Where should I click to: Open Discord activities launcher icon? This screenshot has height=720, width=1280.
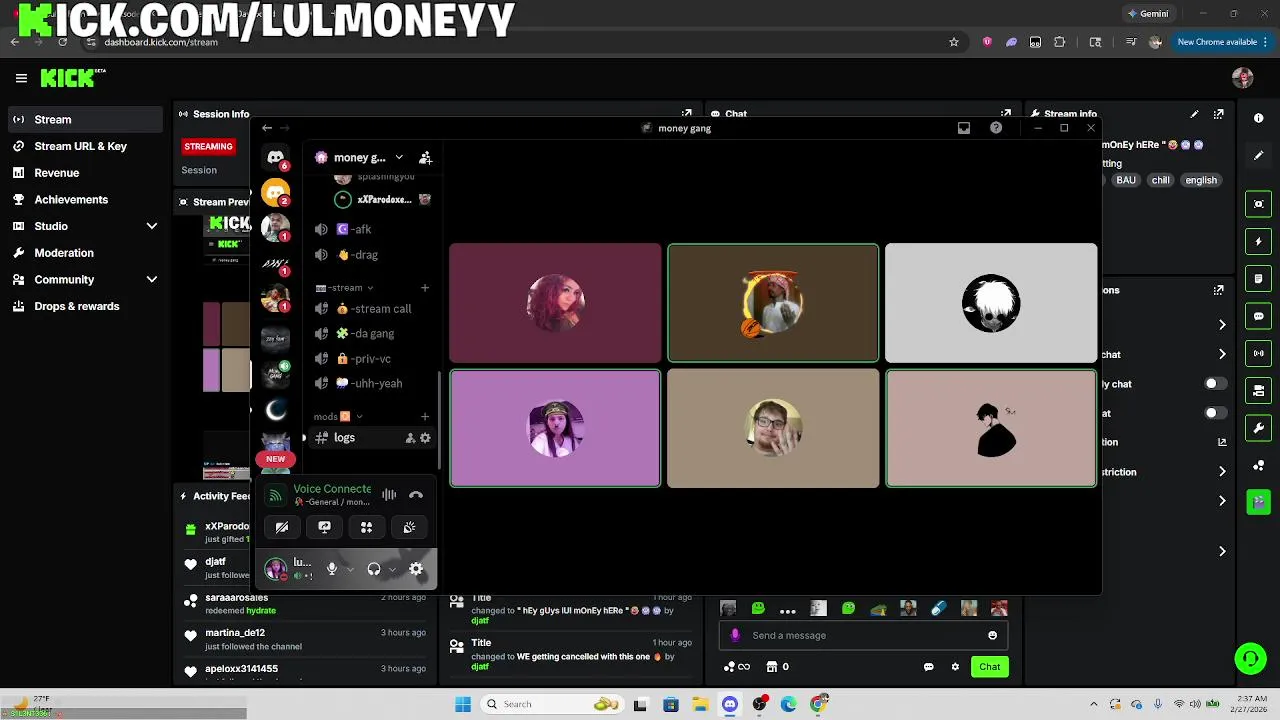pyautogui.click(x=366, y=527)
